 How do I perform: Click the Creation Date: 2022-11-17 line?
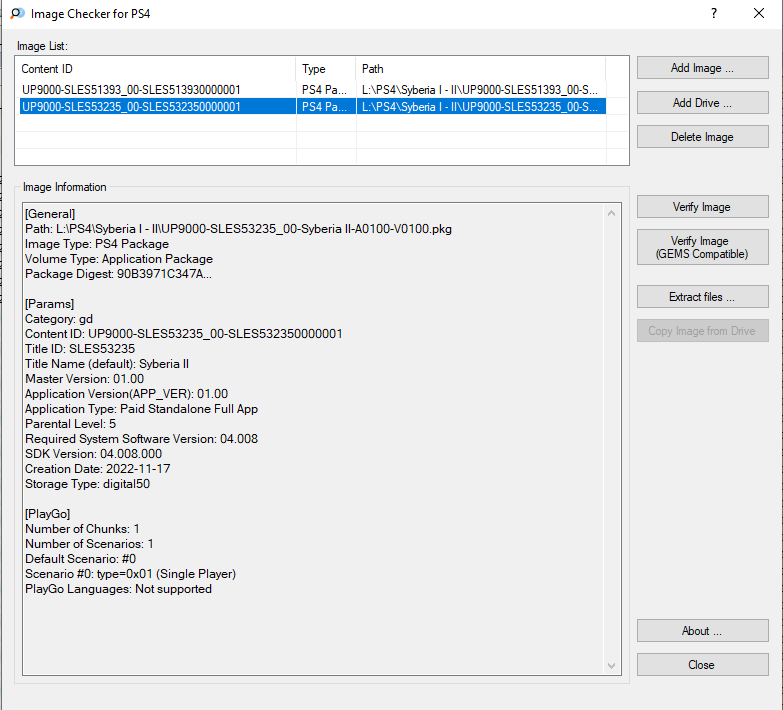pyautogui.click(x=97, y=468)
